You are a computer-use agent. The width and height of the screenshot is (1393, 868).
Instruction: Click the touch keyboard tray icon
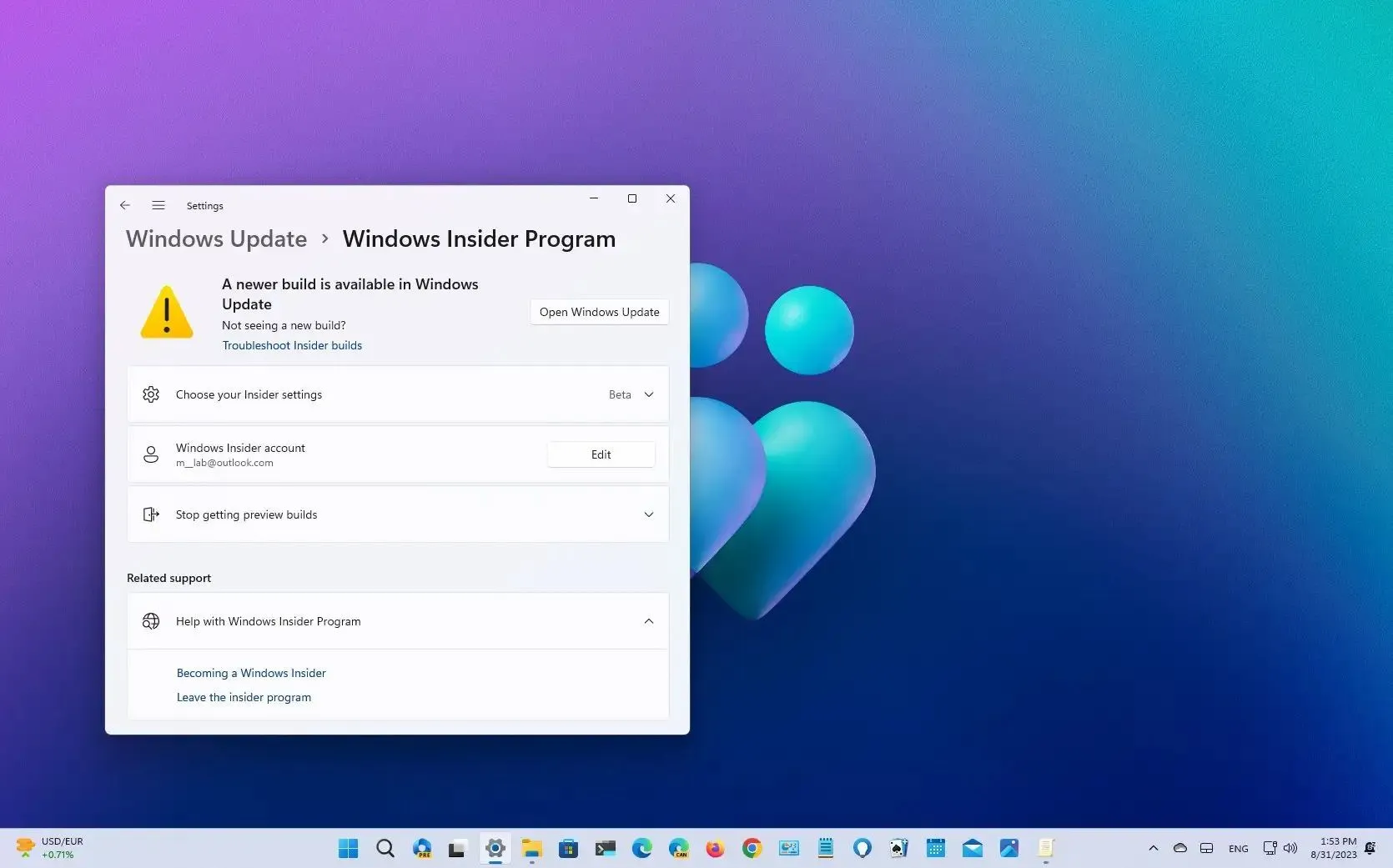coord(1207,848)
